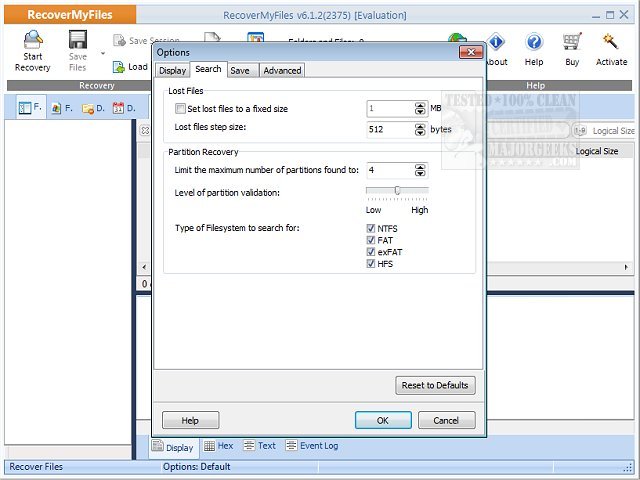
Task: Click Recover Files status bar text
Action: point(36,467)
